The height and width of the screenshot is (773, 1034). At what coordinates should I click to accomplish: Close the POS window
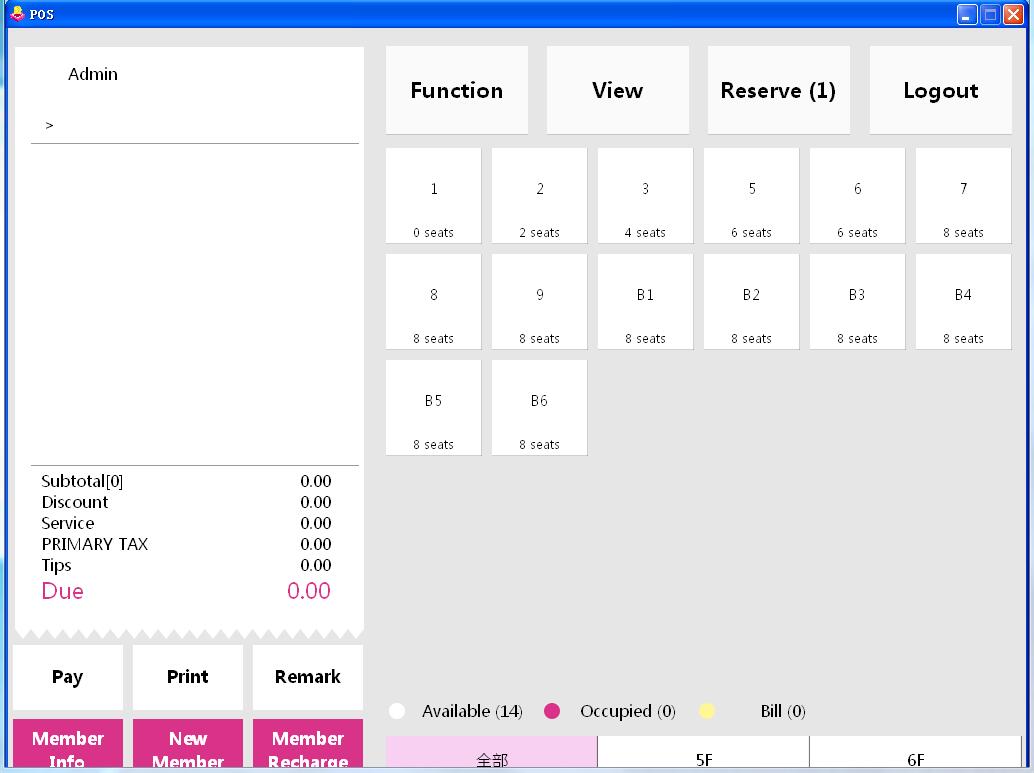pyautogui.click(x=1013, y=14)
